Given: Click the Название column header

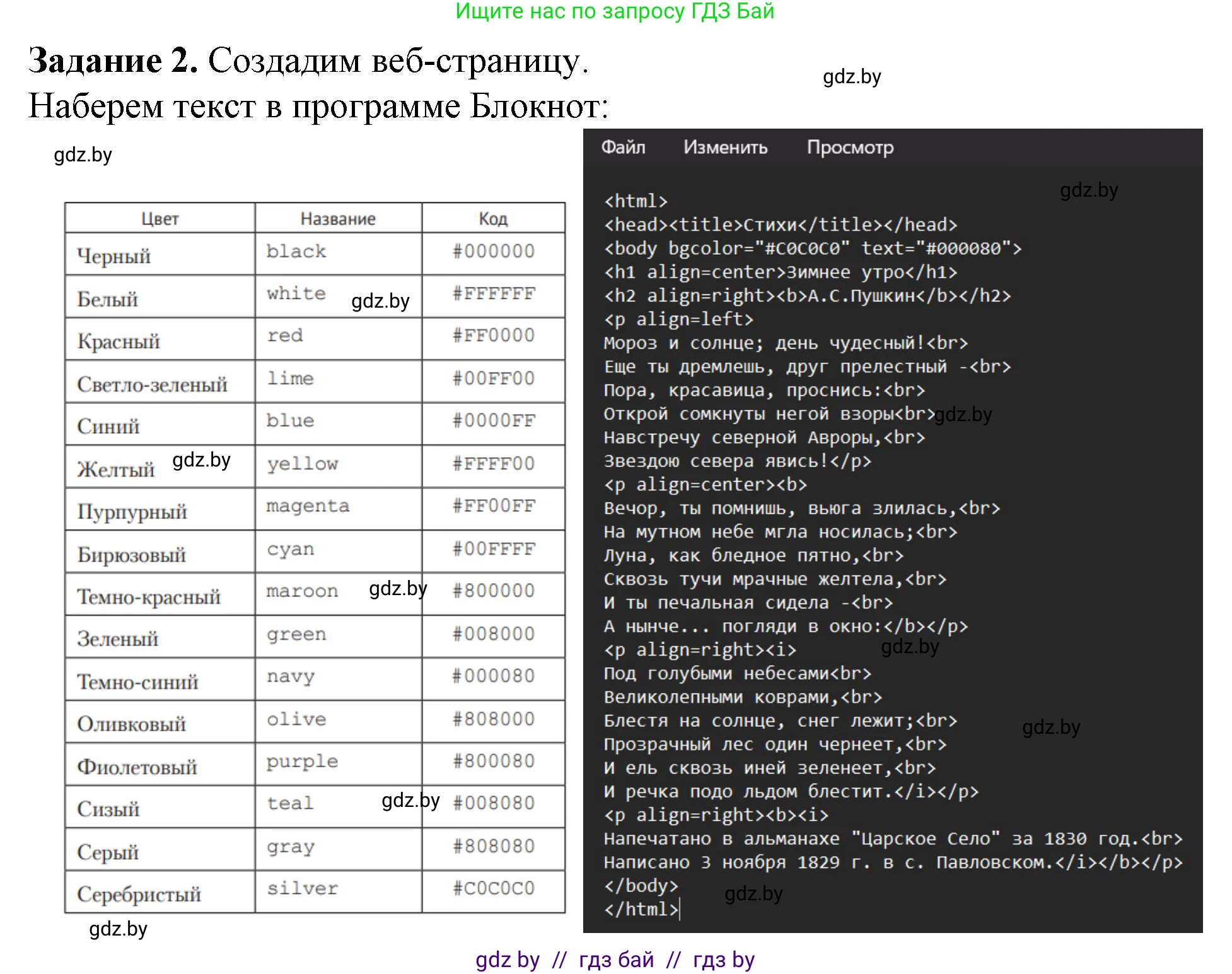Looking at the screenshot, I should (338, 218).
